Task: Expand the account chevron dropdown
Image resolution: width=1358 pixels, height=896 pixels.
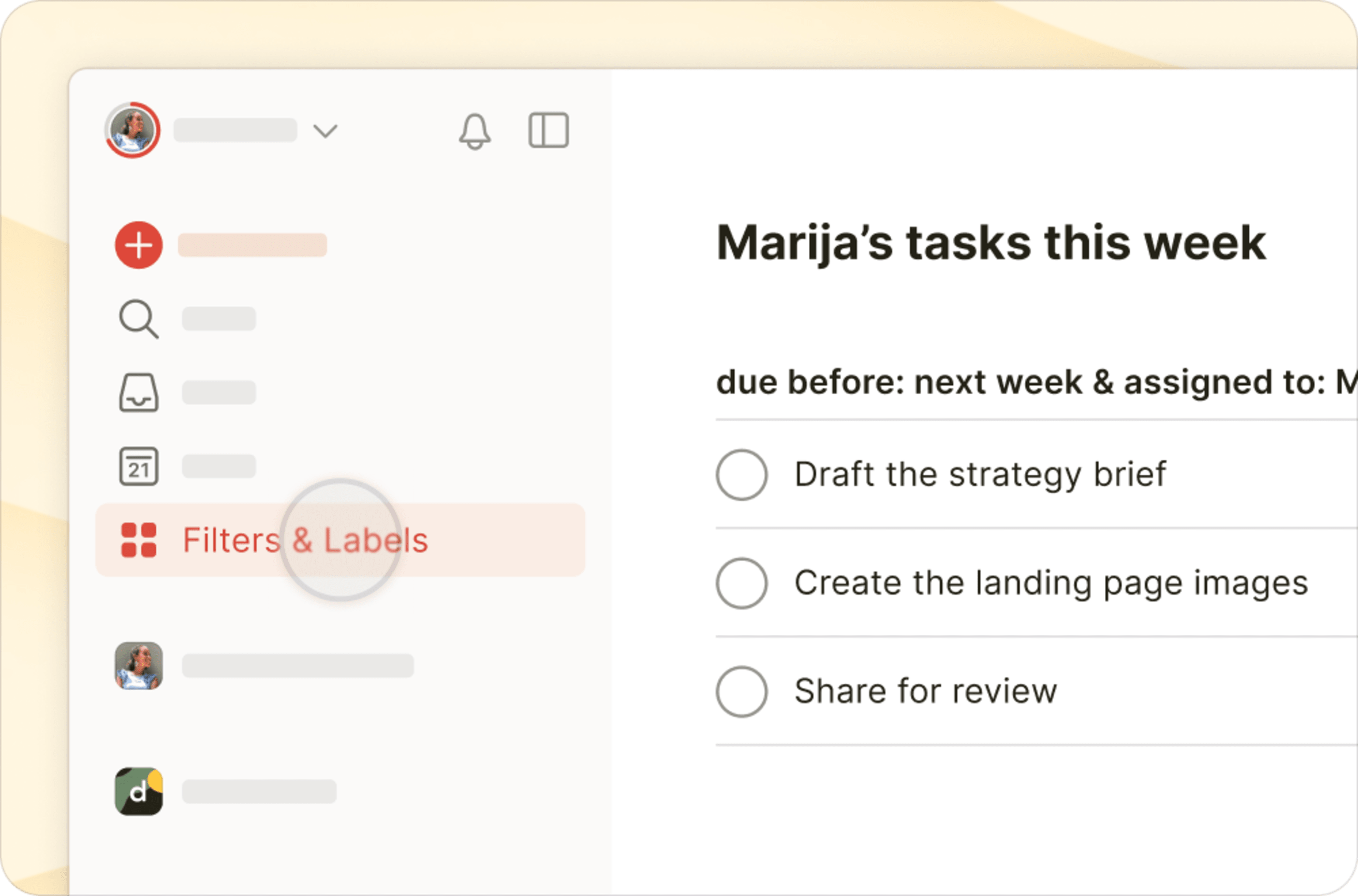Action: pos(325,131)
